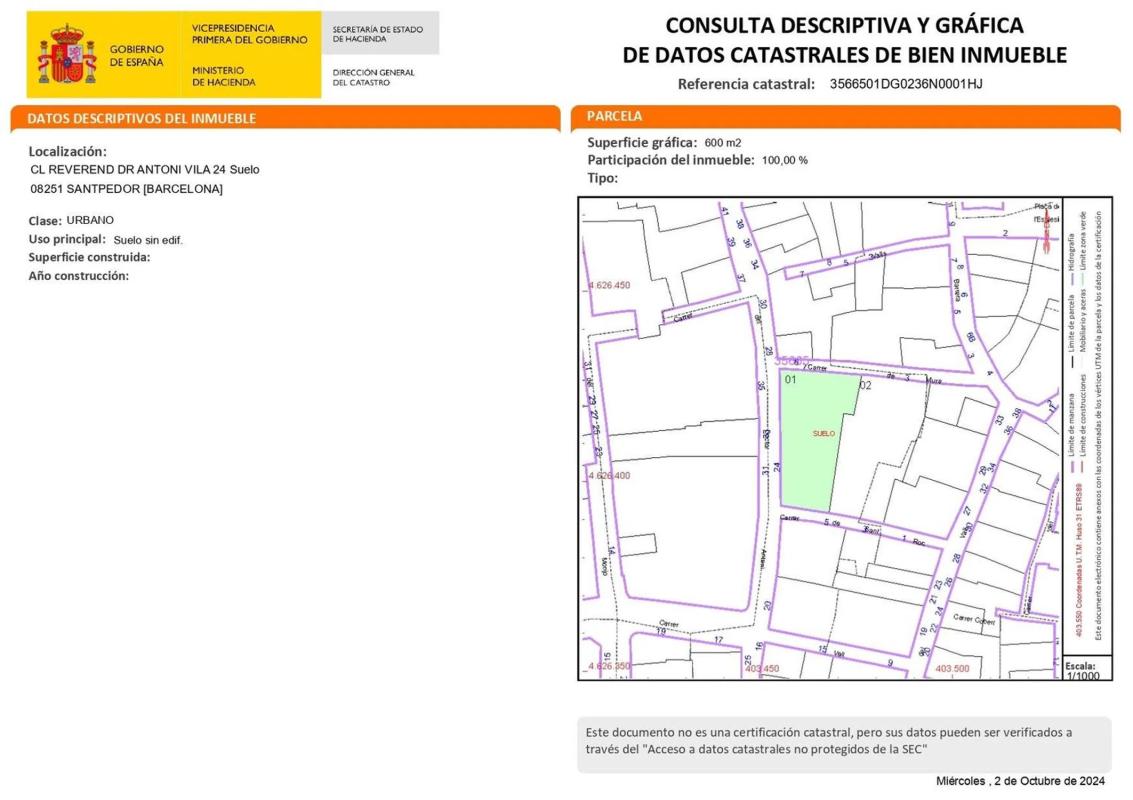Click the Spanish coat of arms emblem
1133x800 pixels.
(x=66, y=55)
